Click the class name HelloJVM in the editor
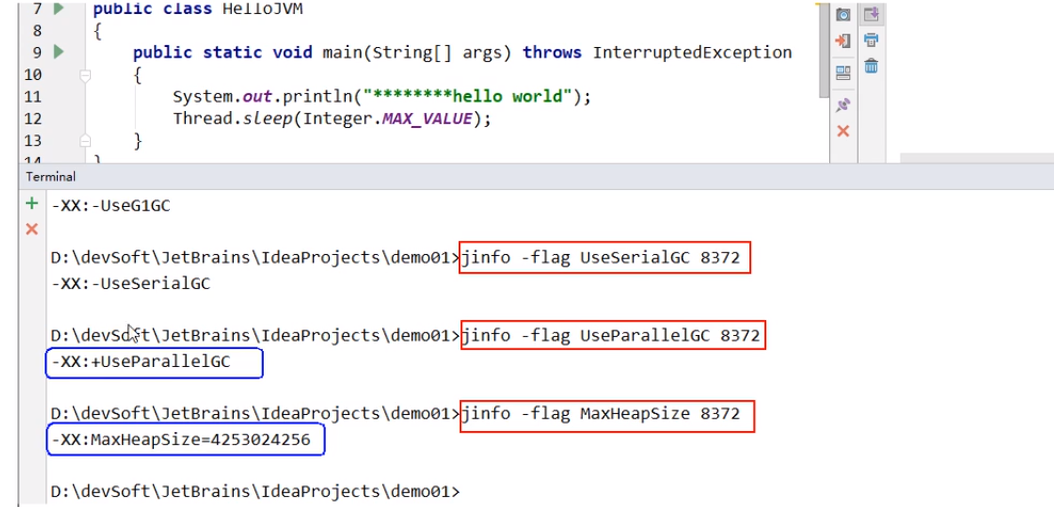Screen dimensions: 1054x507 (265, 9)
